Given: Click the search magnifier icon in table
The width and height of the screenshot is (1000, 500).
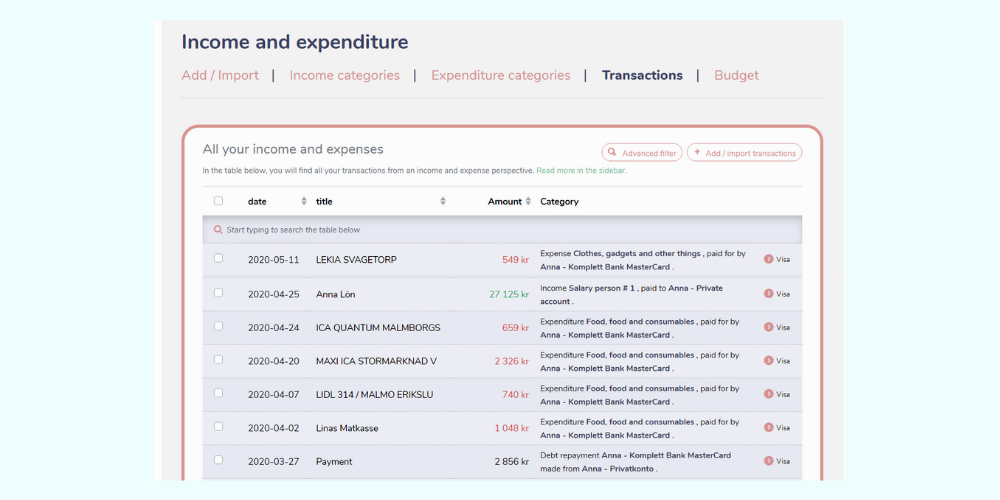Looking at the screenshot, I should (x=218, y=230).
